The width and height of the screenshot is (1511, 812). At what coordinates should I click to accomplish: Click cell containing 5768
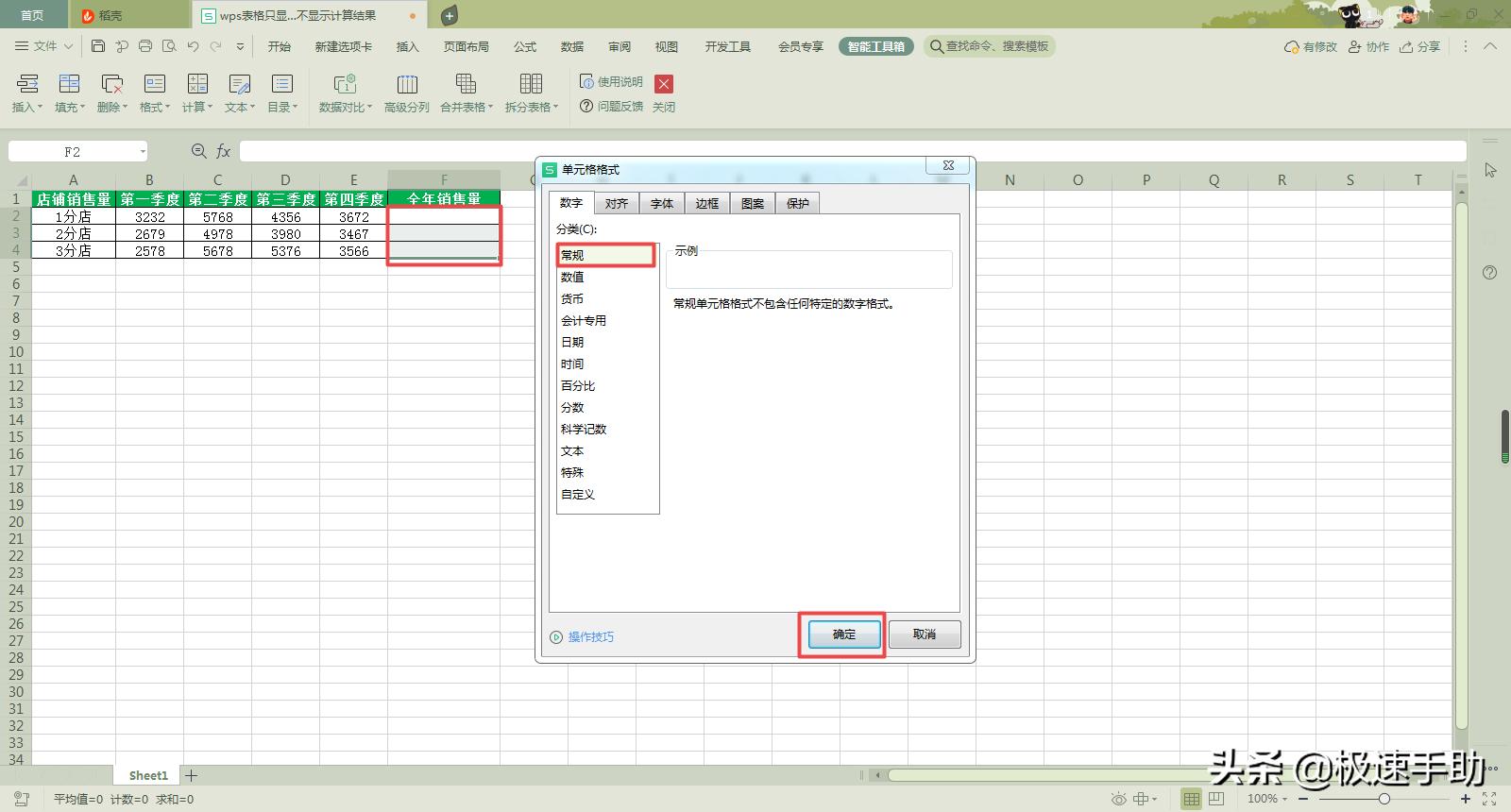[x=217, y=216]
